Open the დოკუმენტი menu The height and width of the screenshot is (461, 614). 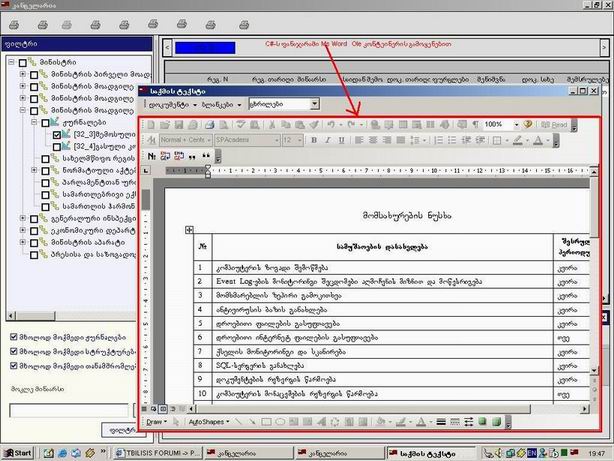pyautogui.click(x=173, y=105)
